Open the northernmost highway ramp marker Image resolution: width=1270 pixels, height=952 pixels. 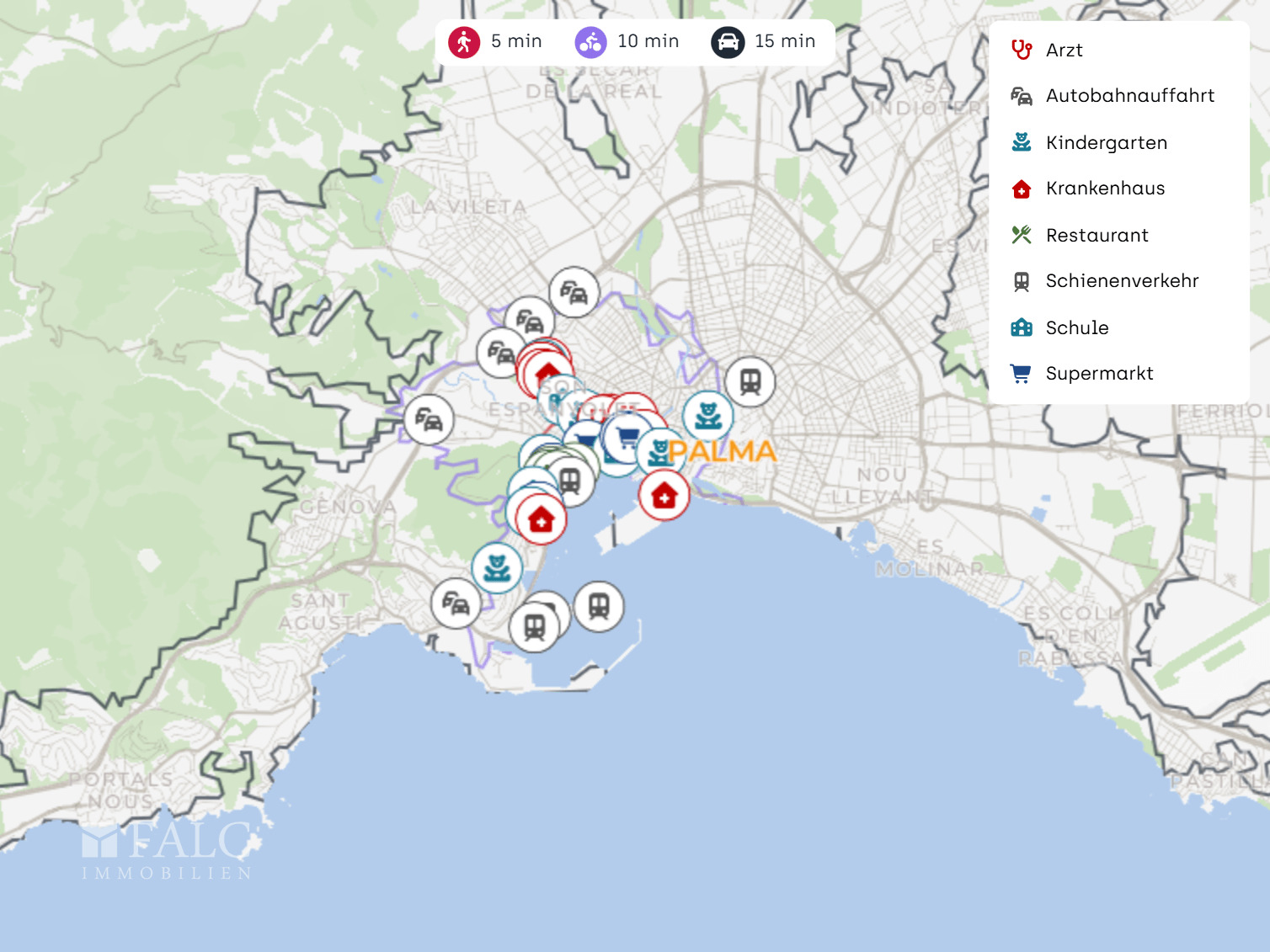[x=574, y=293]
